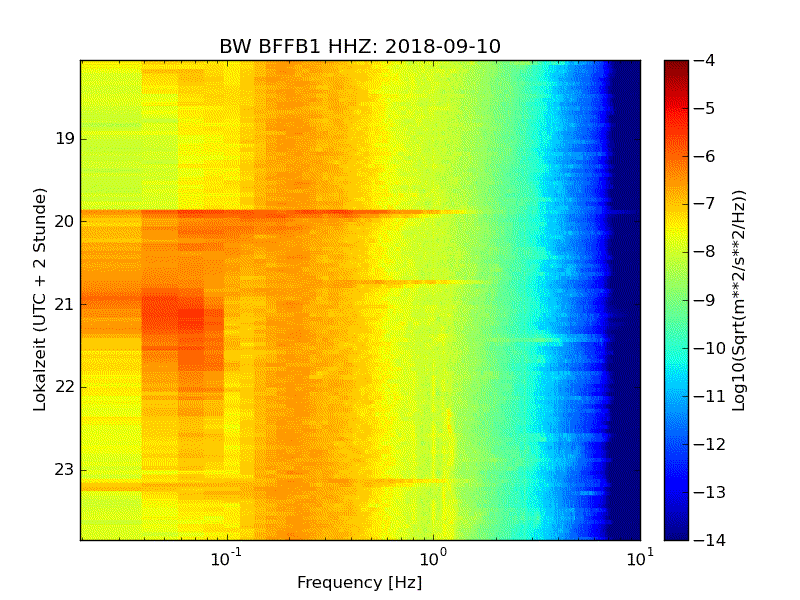Click y-axis tick label '23'
This screenshot has width=800, height=600.
click(x=65, y=469)
